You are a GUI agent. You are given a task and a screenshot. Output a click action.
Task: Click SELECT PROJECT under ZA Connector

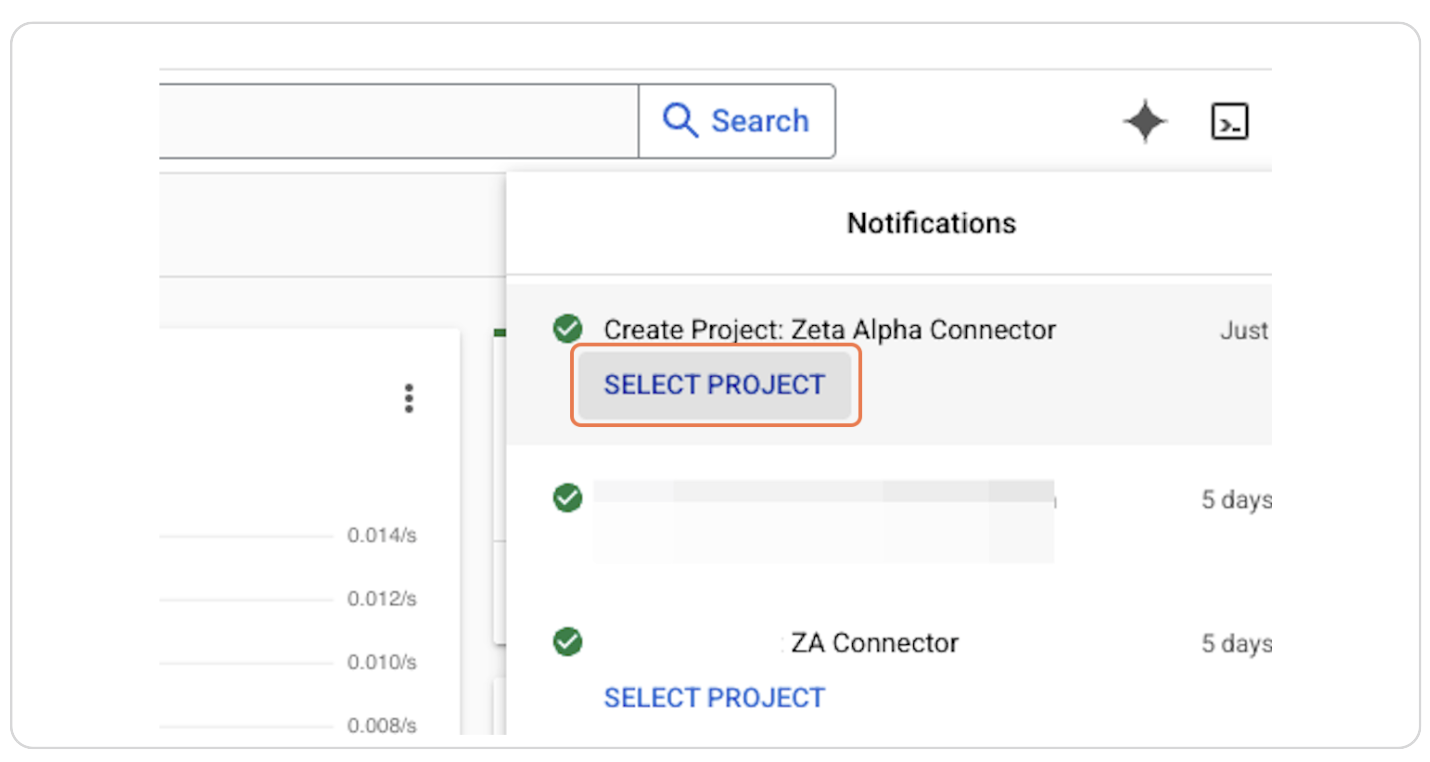coord(715,697)
